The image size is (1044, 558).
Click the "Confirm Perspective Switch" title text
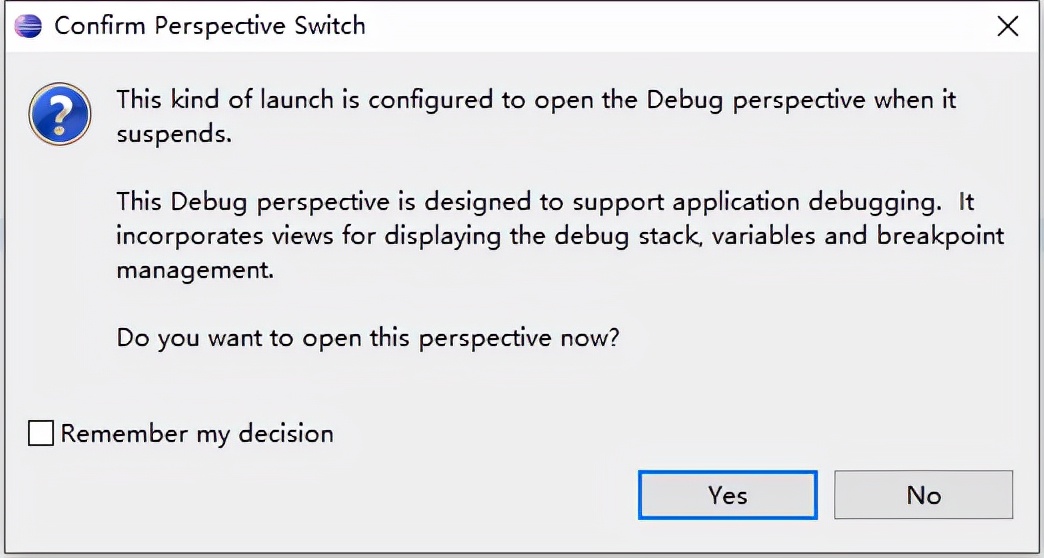[x=210, y=26]
